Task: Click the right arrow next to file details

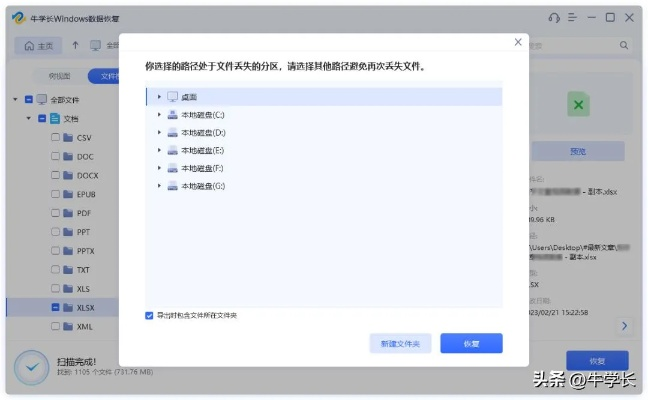Action: tap(623, 326)
